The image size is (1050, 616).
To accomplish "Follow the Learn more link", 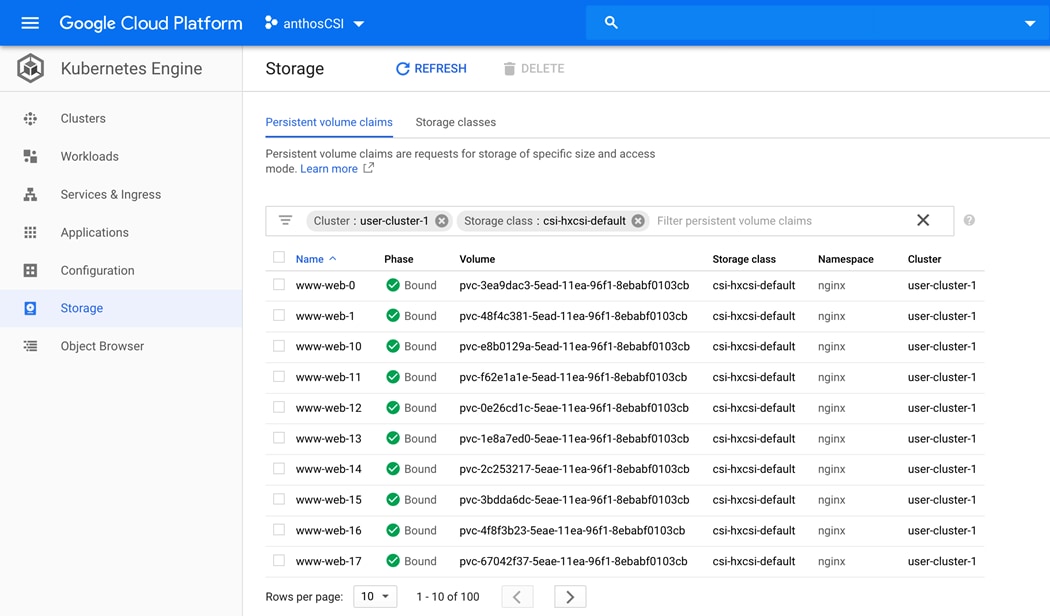I will coord(329,169).
